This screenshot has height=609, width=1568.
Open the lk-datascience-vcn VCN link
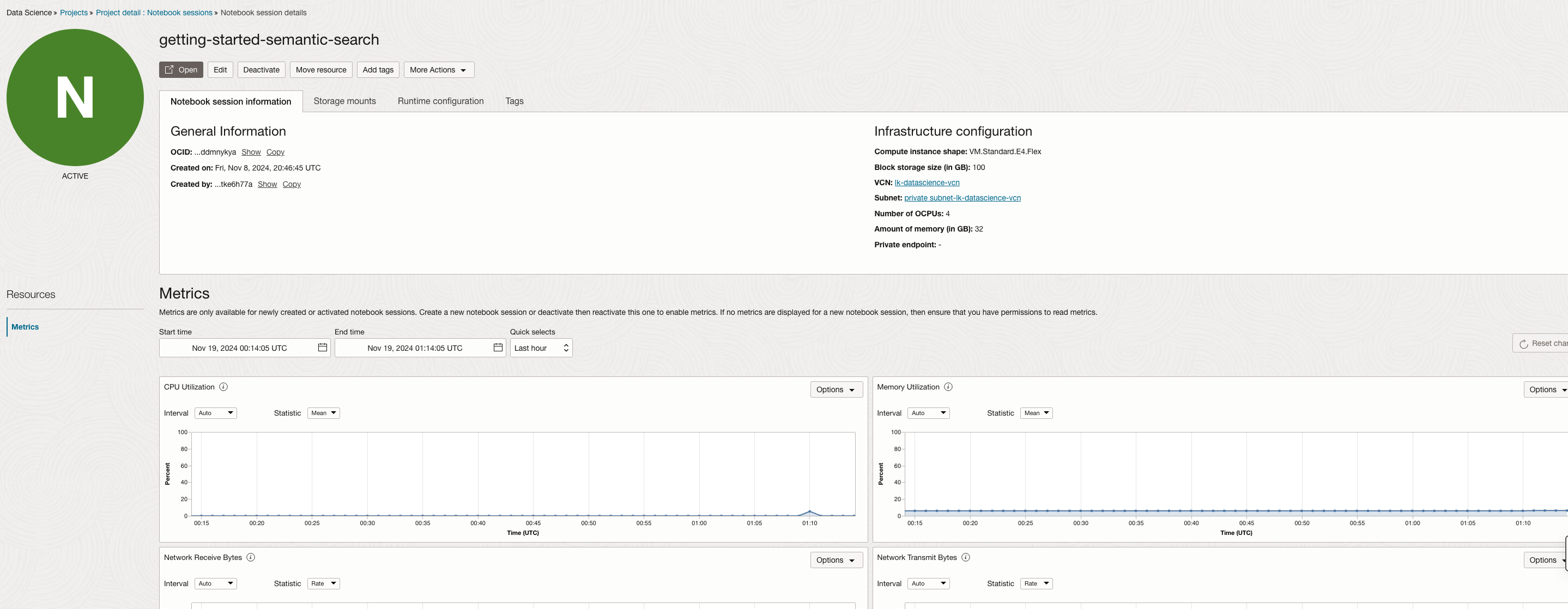tap(927, 182)
